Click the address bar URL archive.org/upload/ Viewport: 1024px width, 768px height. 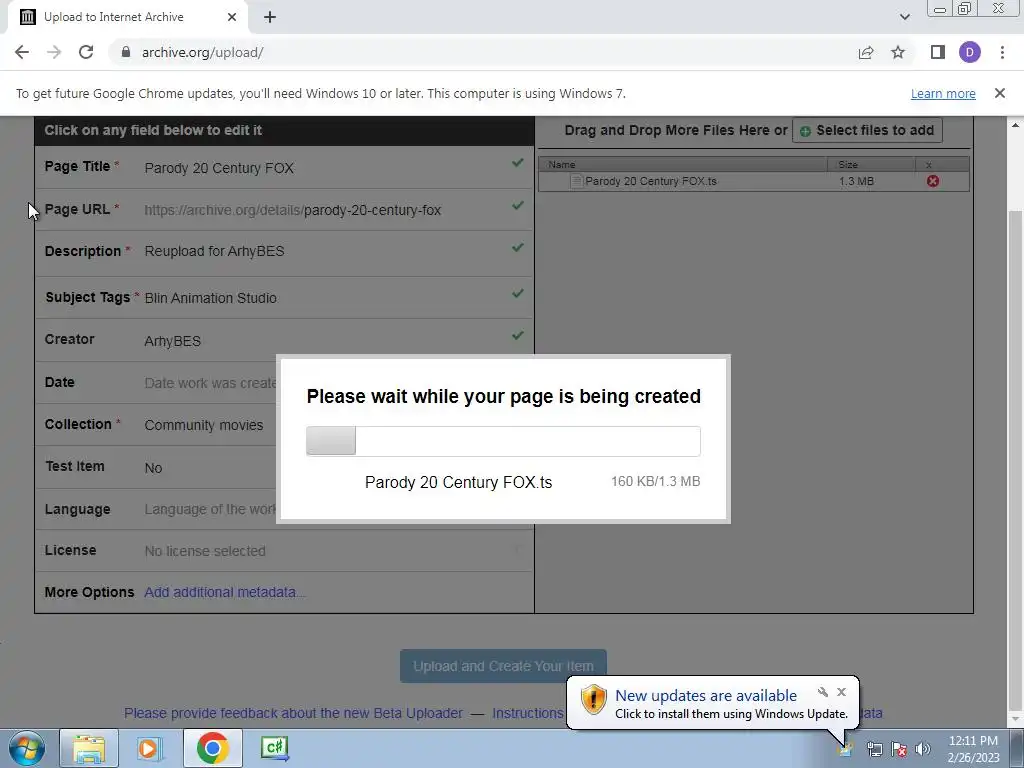(x=202, y=52)
